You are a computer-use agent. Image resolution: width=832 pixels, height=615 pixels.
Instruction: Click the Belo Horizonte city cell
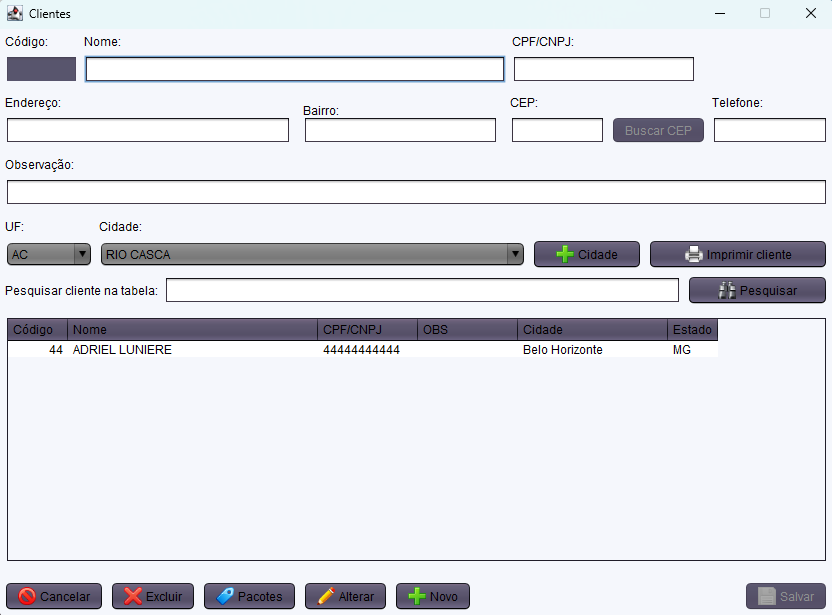(592, 350)
